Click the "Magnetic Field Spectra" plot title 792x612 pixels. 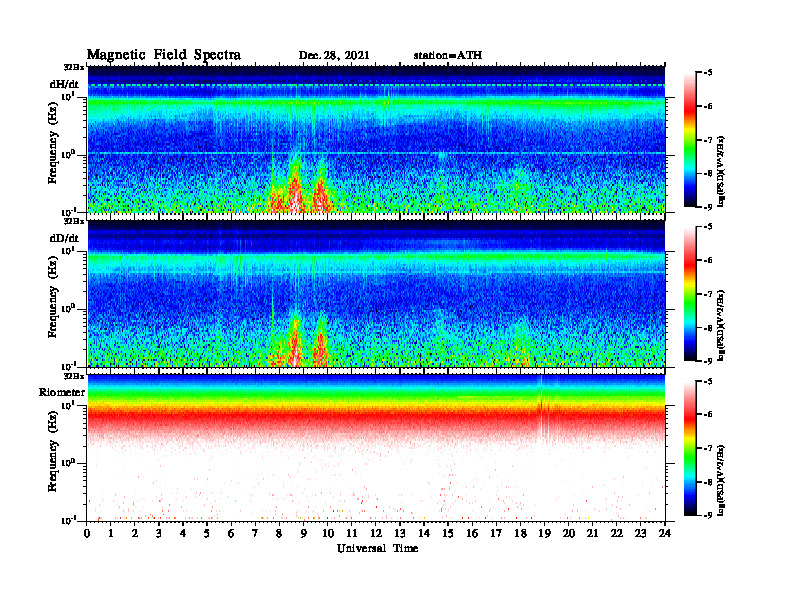[164, 55]
